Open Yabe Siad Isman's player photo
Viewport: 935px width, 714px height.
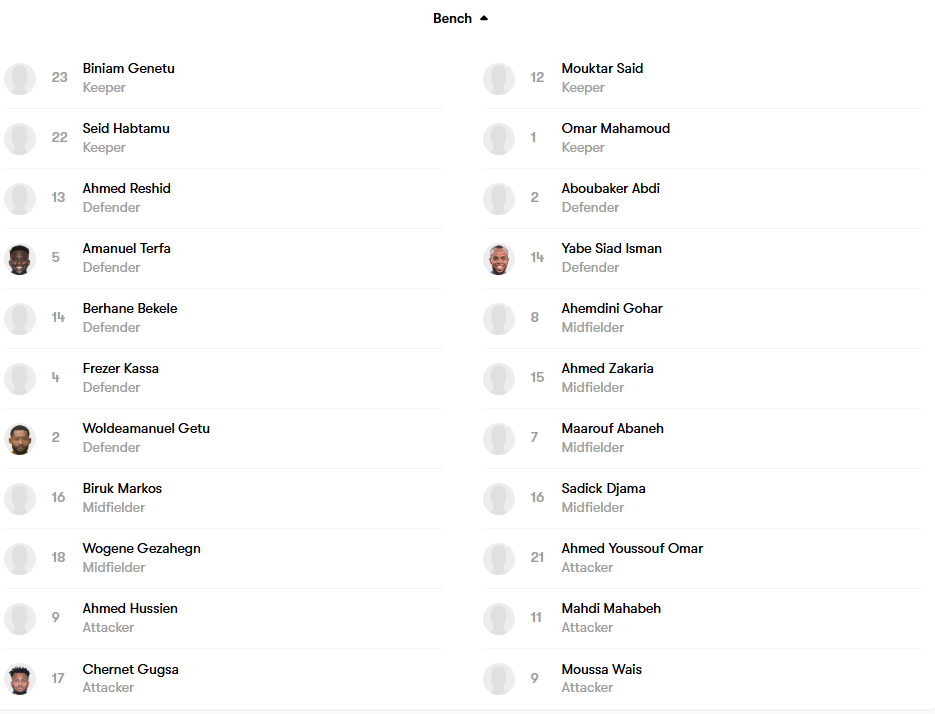coord(499,259)
